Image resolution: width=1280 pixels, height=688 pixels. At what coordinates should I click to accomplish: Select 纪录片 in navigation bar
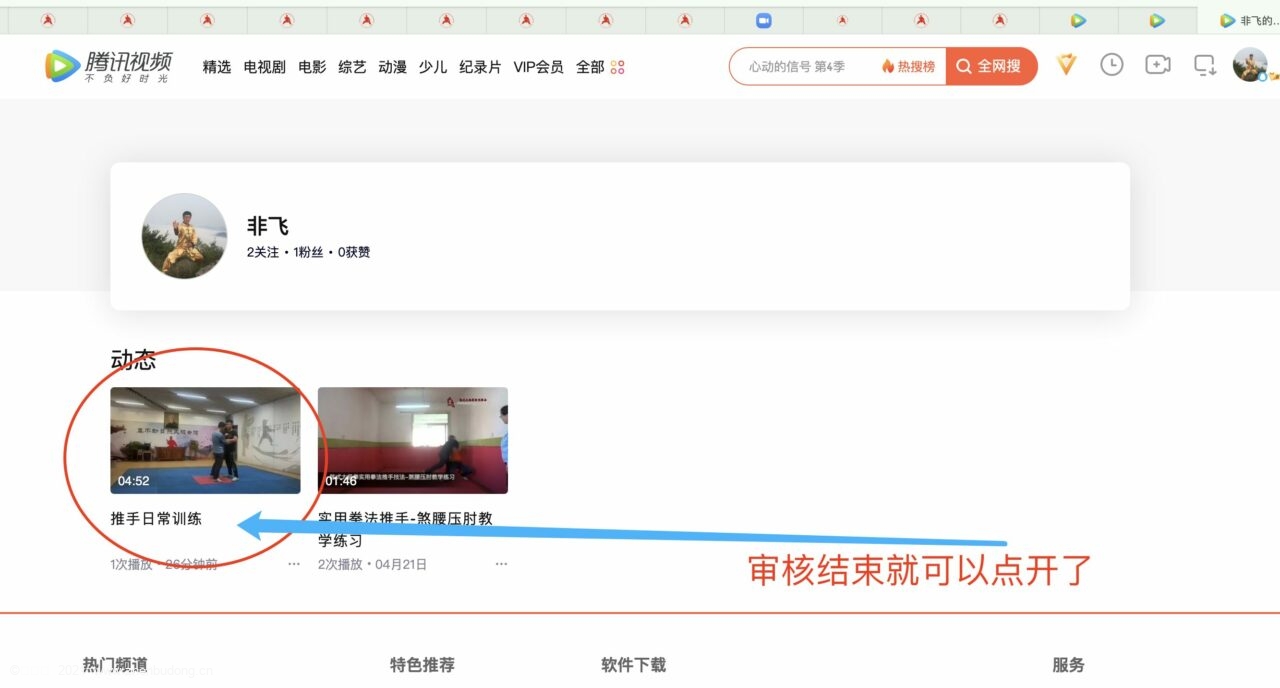pyautogui.click(x=480, y=67)
